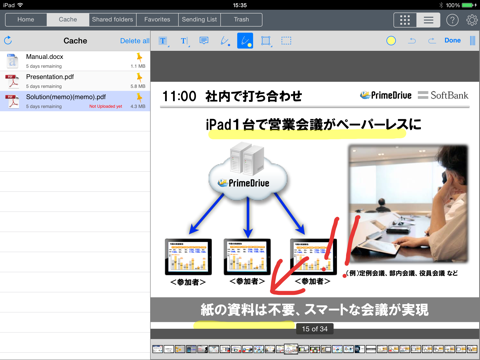Switch to list view
This screenshot has width=480, height=360.
428,20
